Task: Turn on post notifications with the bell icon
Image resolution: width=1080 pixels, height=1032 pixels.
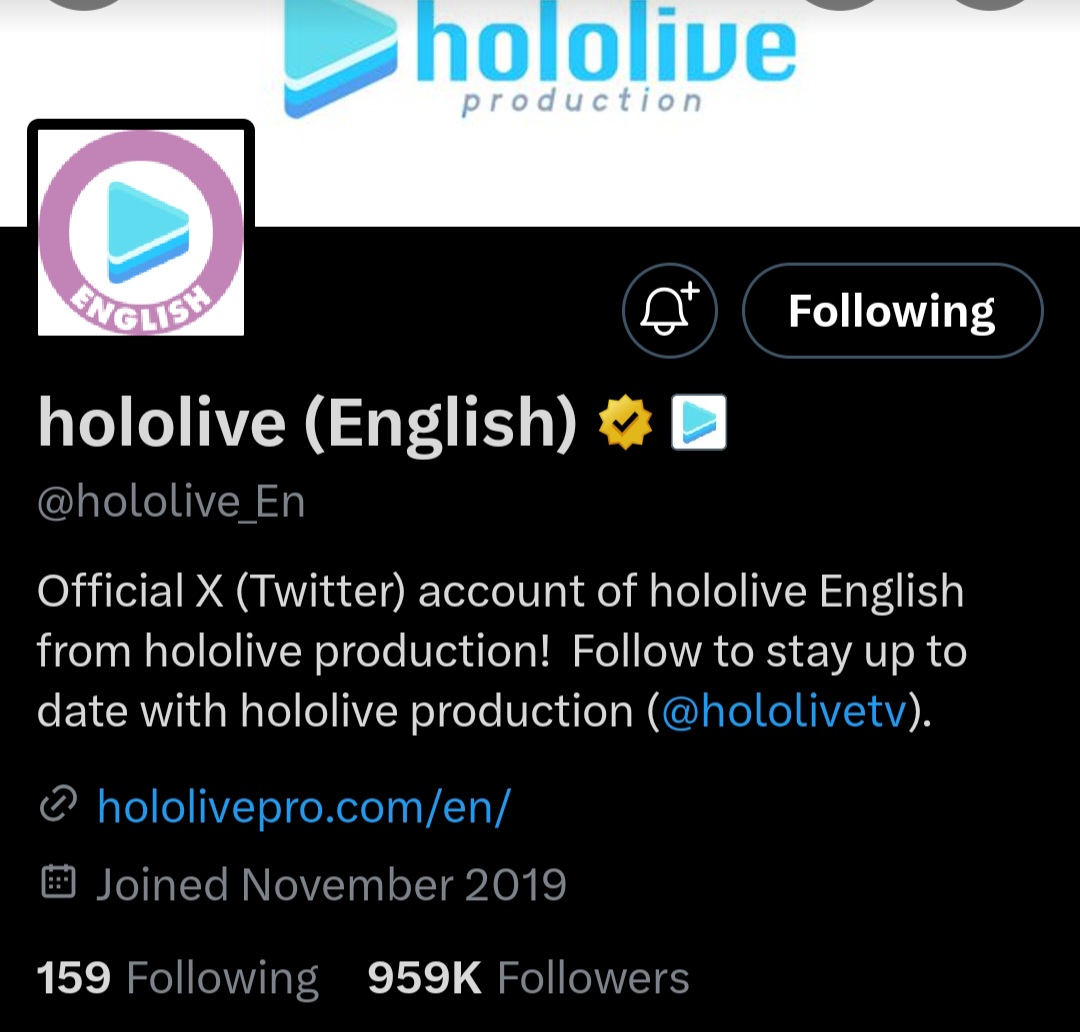Action: pyautogui.click(x=669, y=311)
